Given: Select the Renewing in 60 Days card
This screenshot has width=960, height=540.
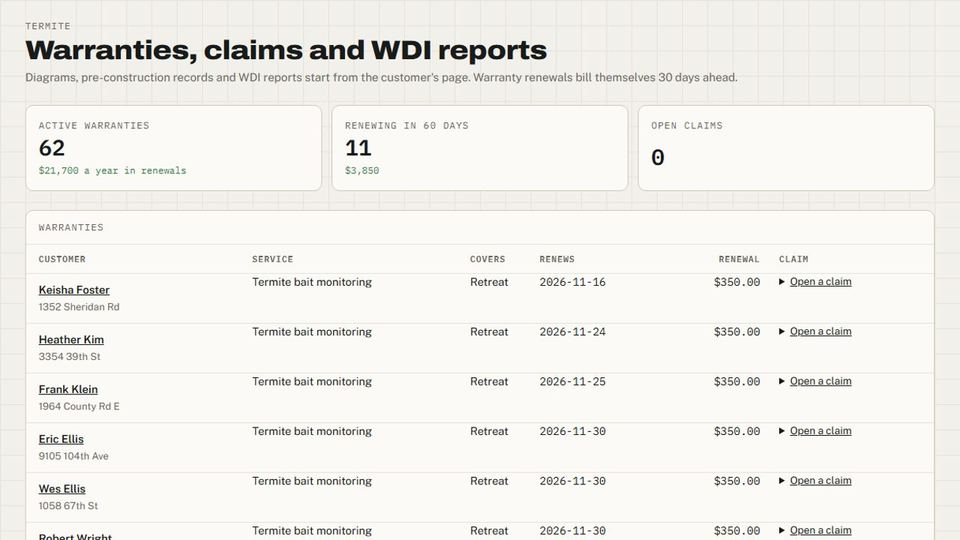Looking at the screenshot, I should pos(480,148).
